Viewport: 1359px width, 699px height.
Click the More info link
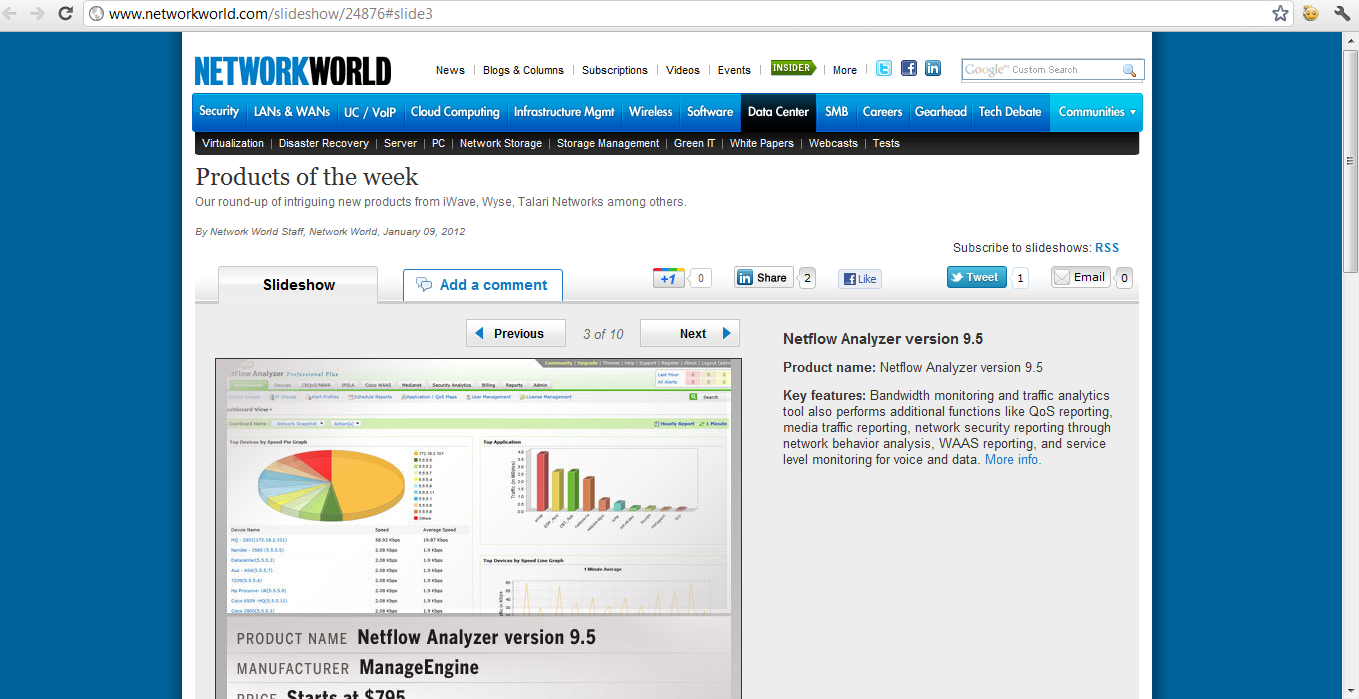(x=1013, y=460)
